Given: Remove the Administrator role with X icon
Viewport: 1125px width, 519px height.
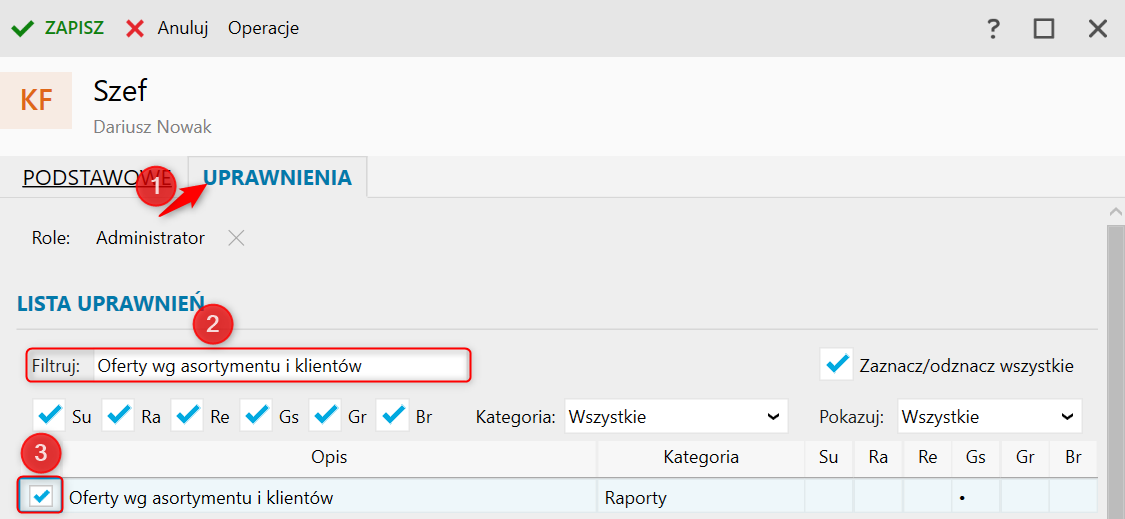Looking at the screenshot, I should [235, 238].
